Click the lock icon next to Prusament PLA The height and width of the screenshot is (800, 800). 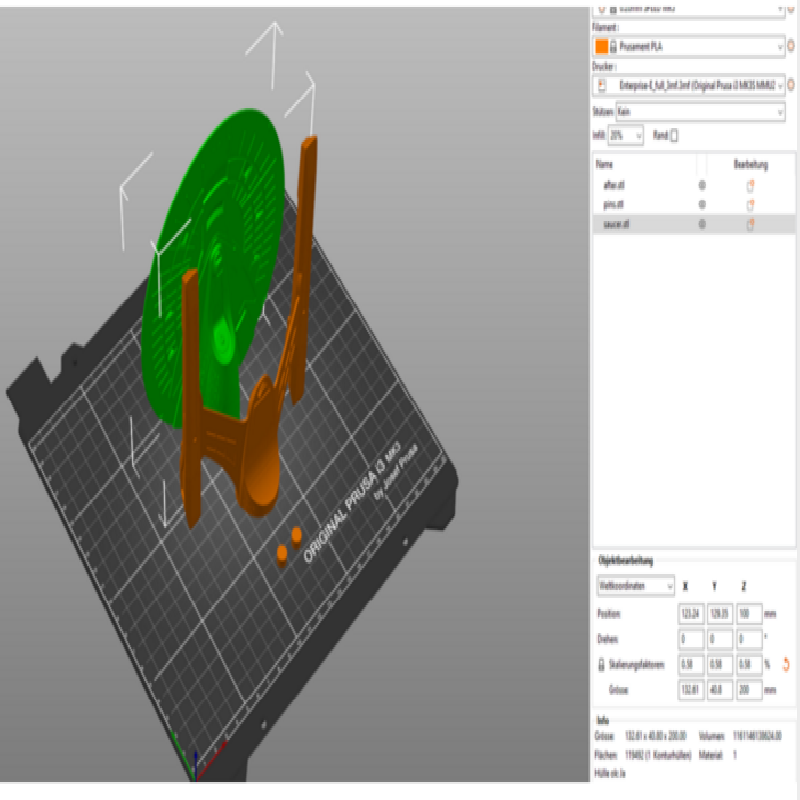click(613, 47)
